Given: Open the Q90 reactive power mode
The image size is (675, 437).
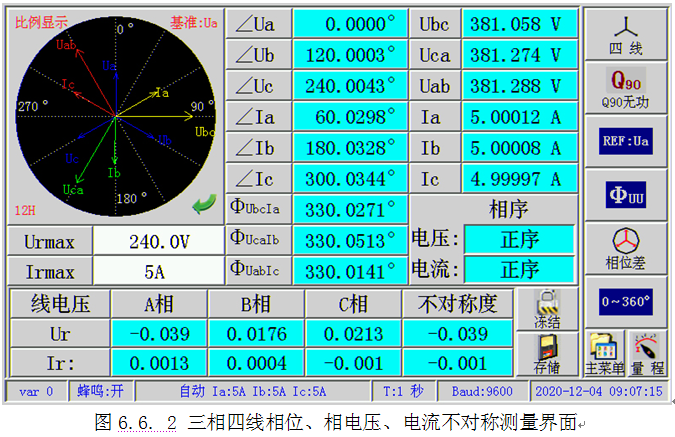Looking at the screenshot, I should click(x=625, y=88).
